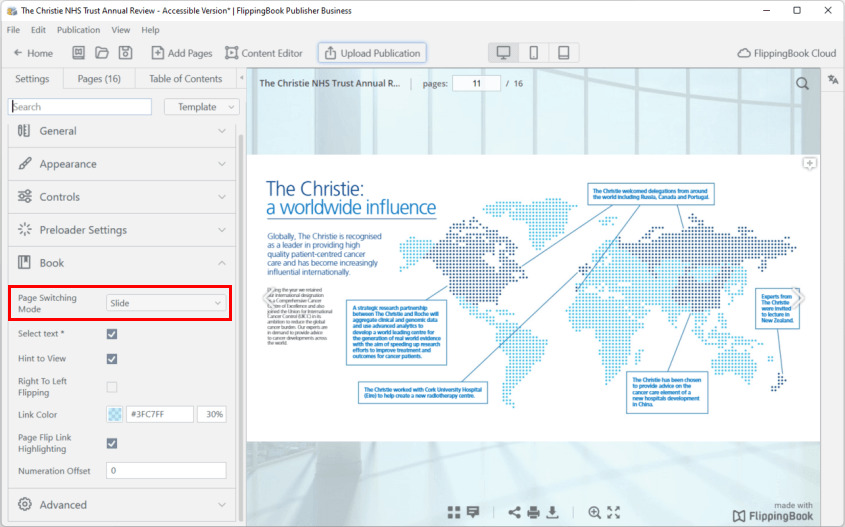
Task: Open the File menu
Action: tap(13, 30)
